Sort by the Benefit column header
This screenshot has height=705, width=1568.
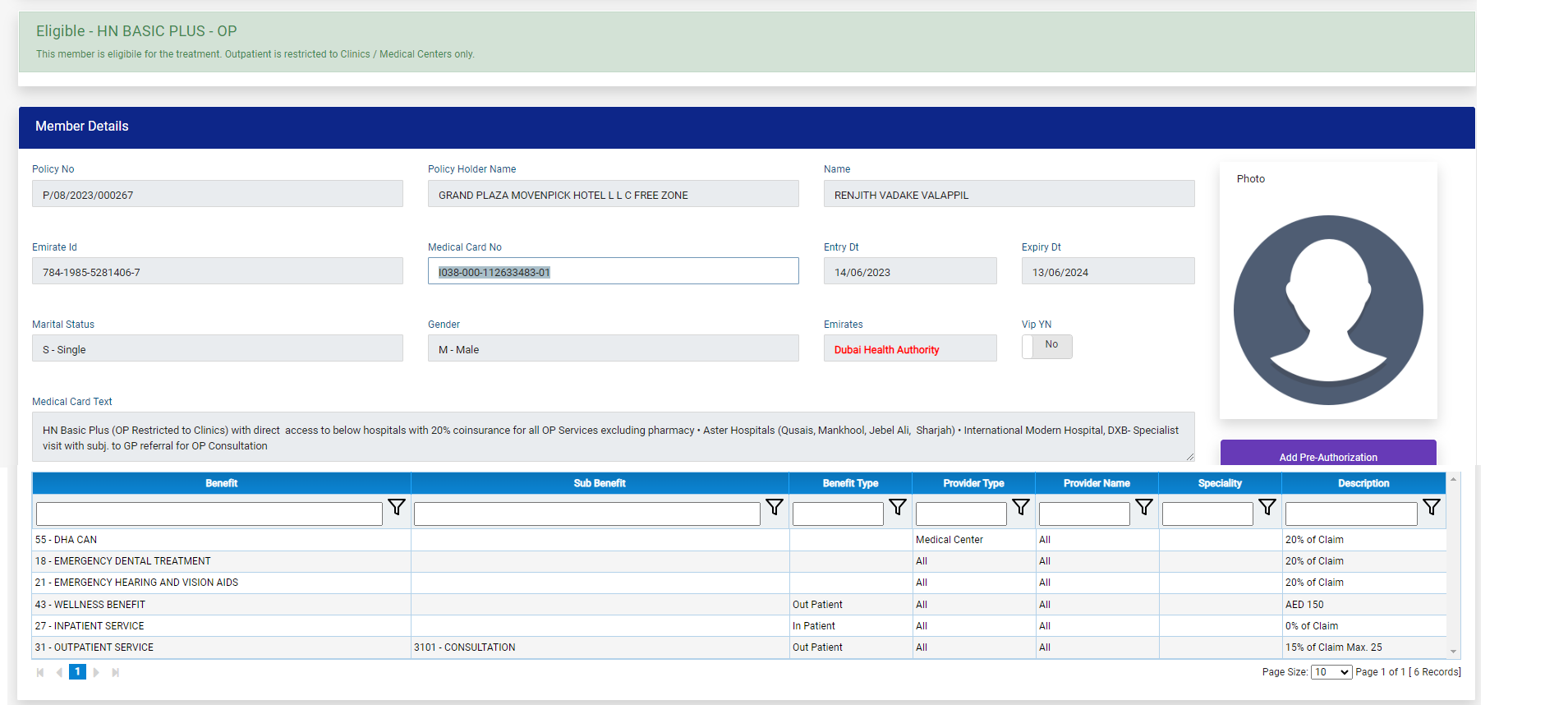221,483
